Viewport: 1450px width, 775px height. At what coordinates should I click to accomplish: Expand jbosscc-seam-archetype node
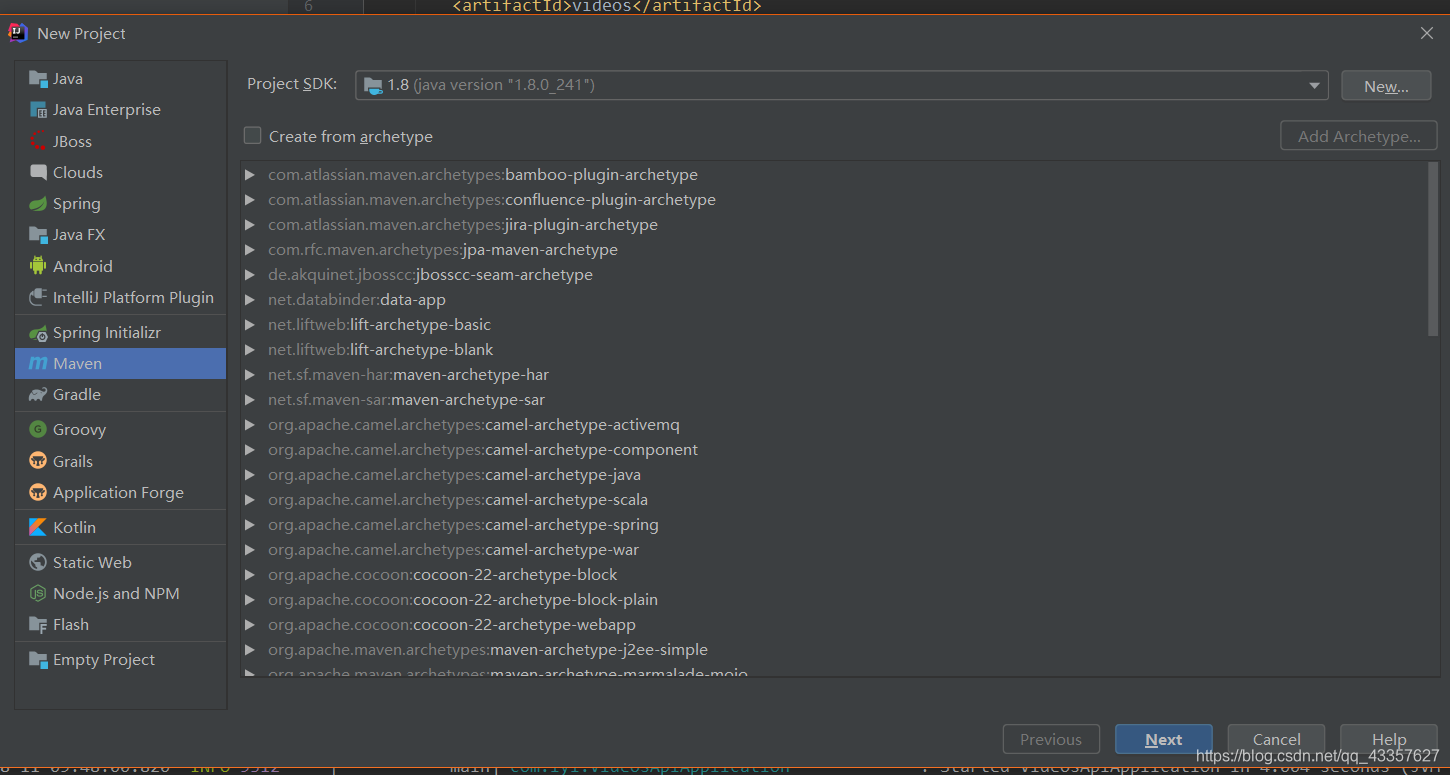point(250,275)
